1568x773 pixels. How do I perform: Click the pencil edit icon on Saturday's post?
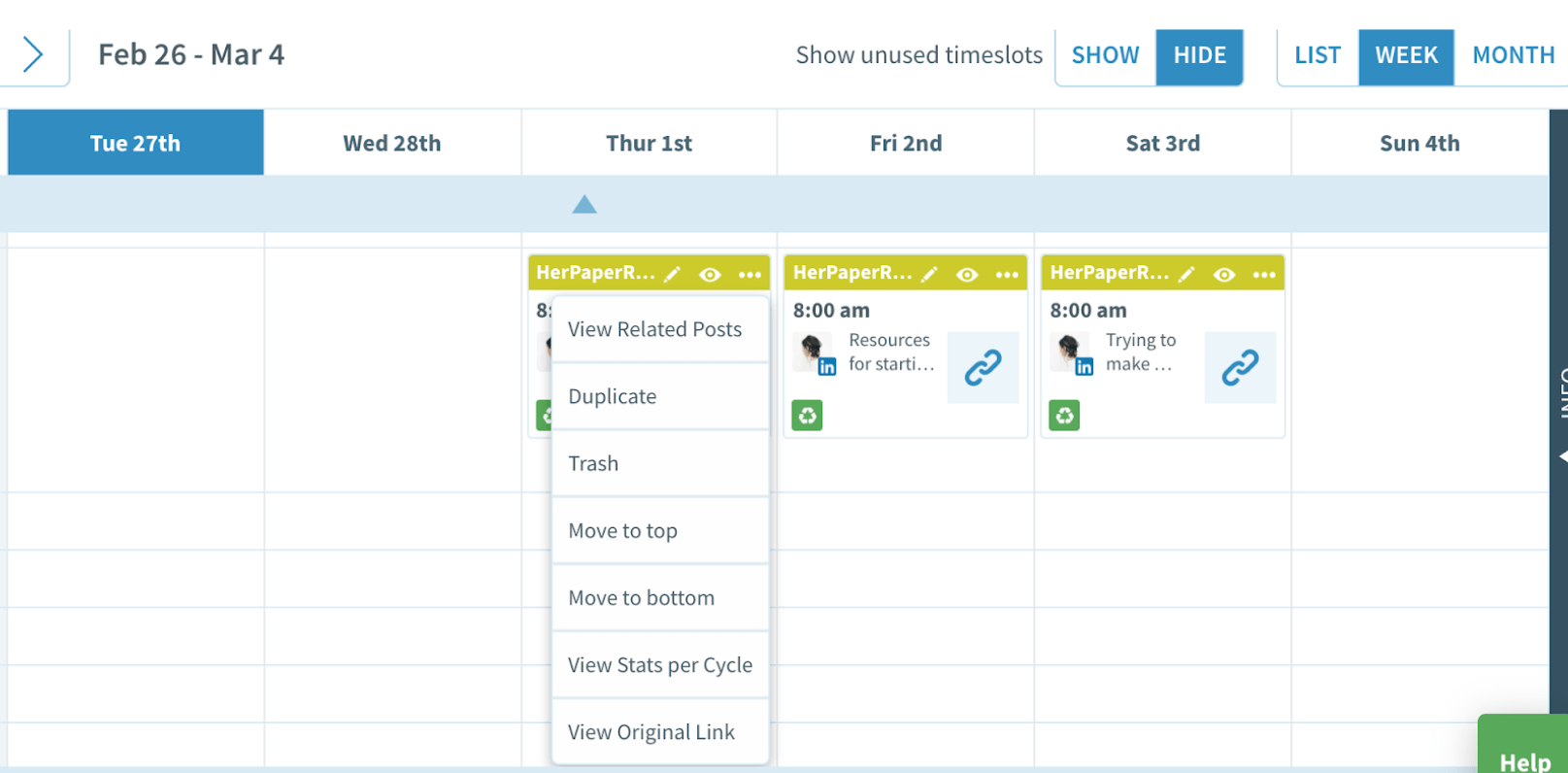(1186, 275)
